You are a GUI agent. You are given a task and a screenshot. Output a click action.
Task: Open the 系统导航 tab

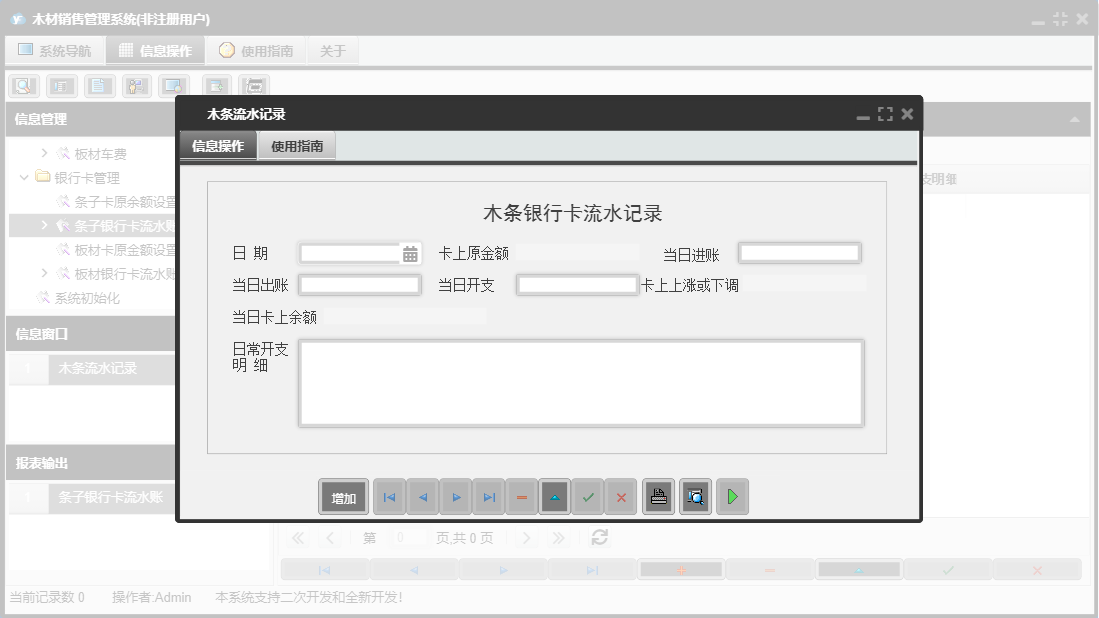[55, 49]
